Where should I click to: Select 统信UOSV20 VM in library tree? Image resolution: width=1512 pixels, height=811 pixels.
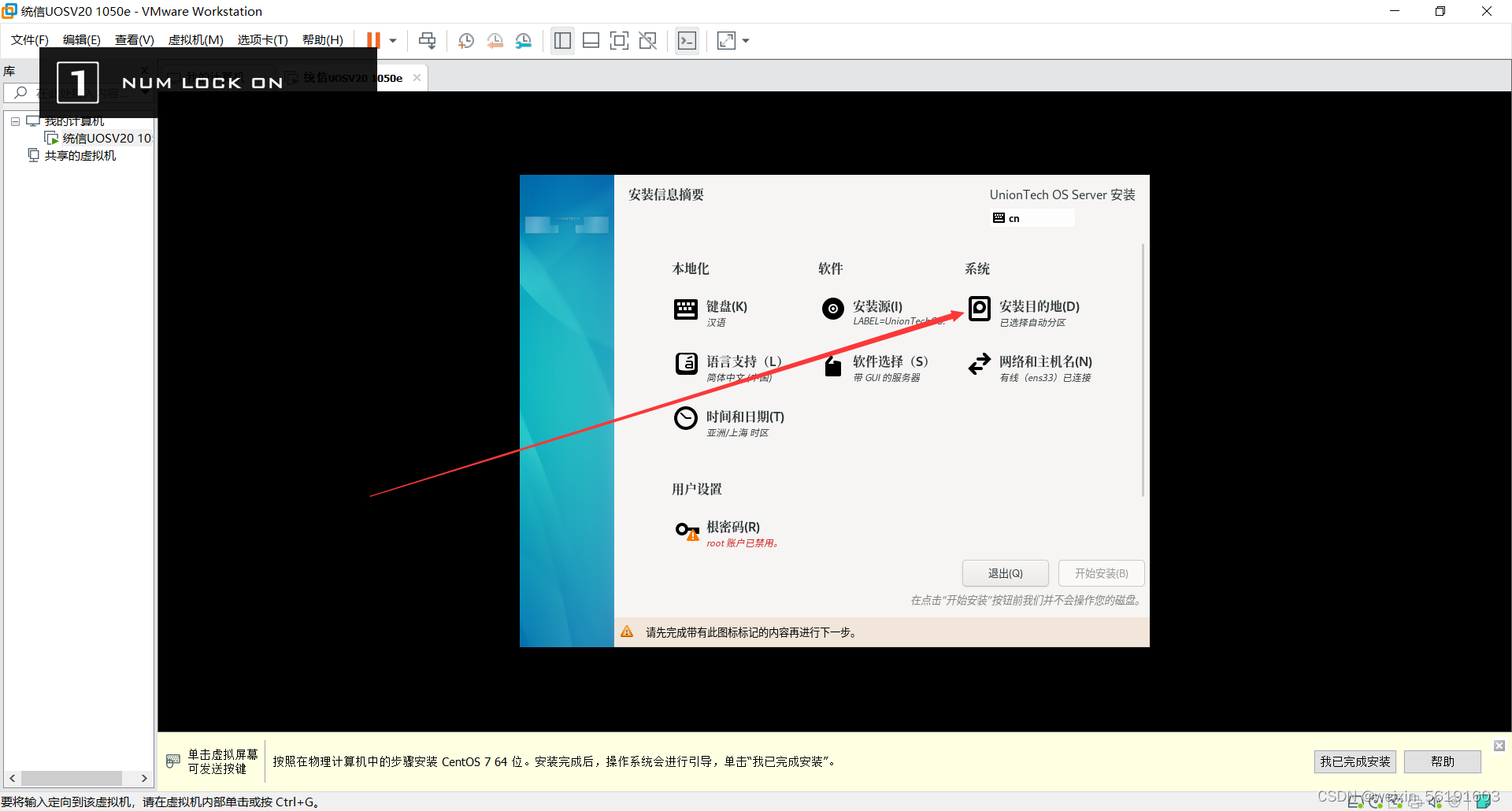pyautogui.click(x=98, y=139)
